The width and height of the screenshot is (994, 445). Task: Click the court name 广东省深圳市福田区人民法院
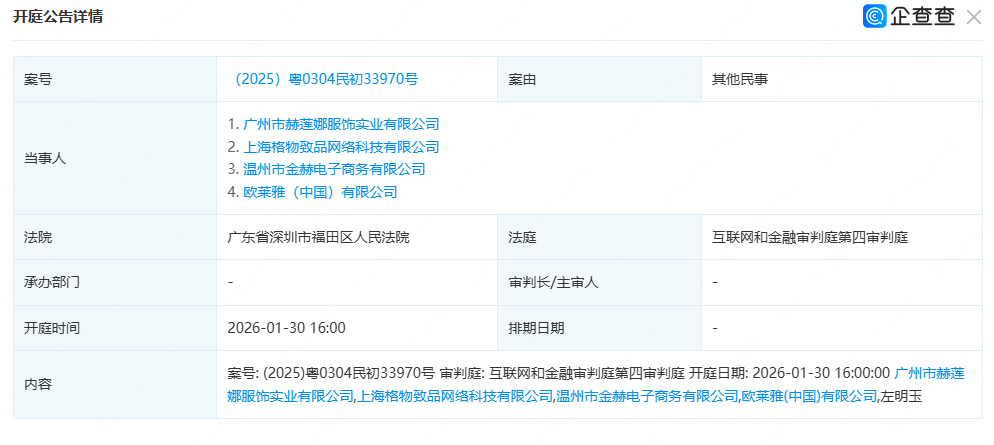319,237
